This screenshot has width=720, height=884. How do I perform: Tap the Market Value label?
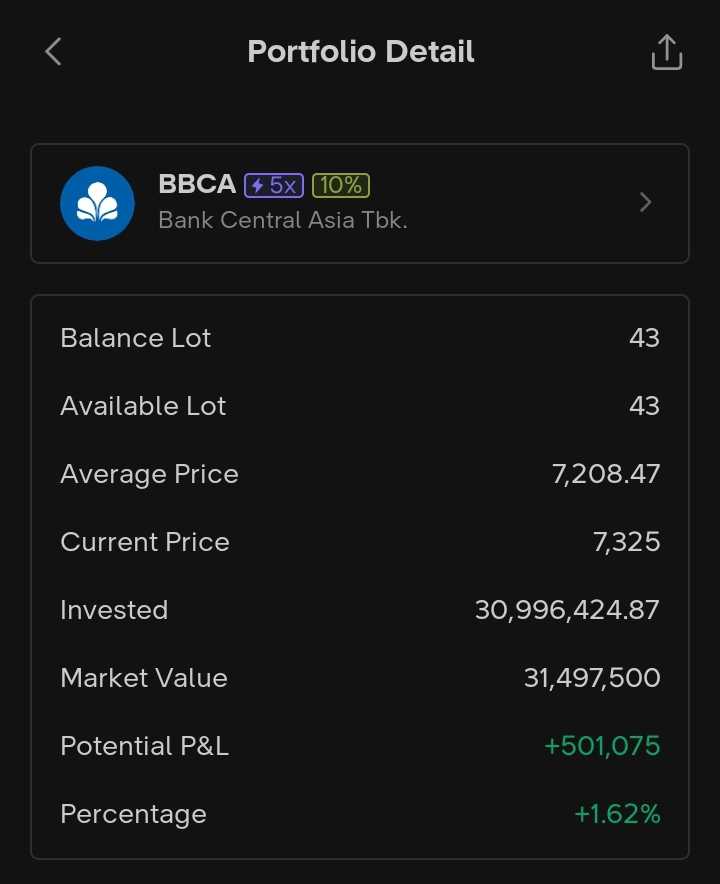(x=144, y=678)
